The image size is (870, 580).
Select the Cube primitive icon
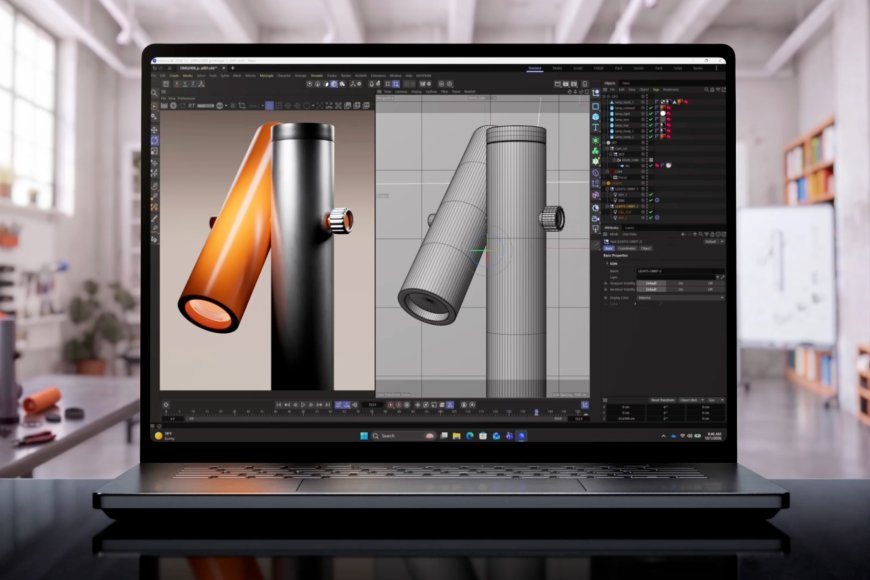596,105
